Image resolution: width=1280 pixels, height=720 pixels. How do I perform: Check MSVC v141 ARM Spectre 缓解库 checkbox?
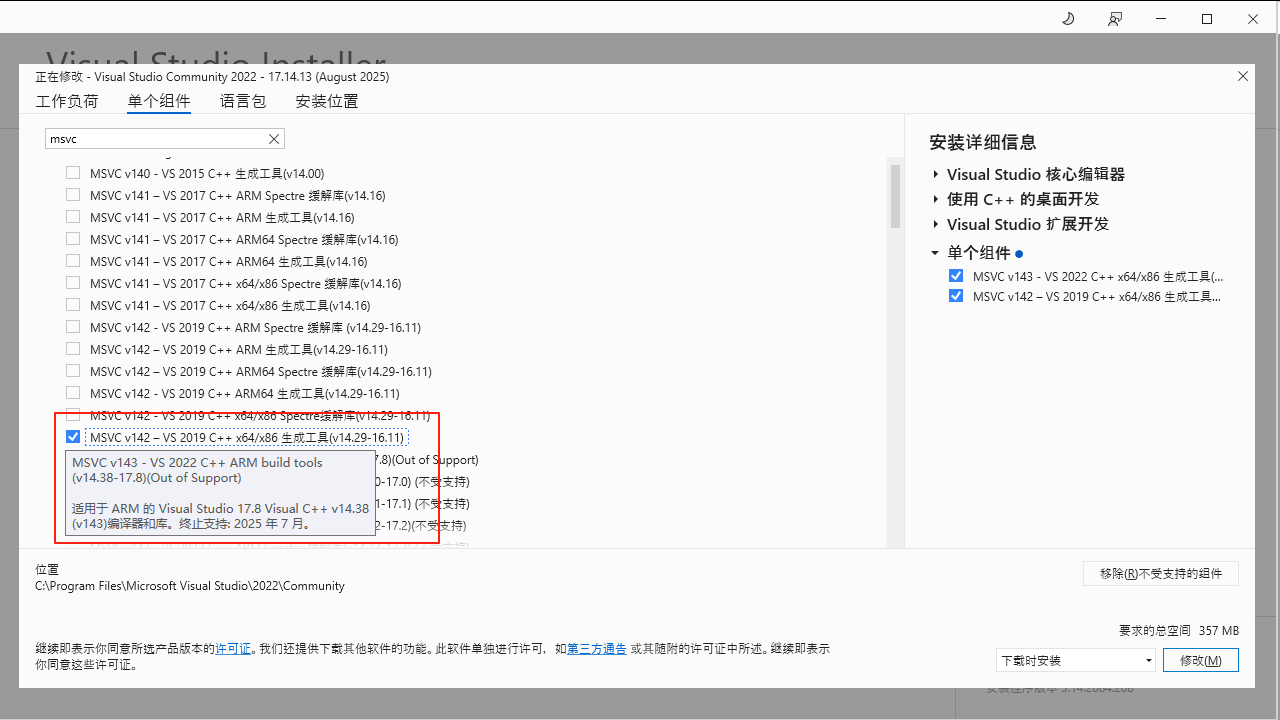pos(73,195)
